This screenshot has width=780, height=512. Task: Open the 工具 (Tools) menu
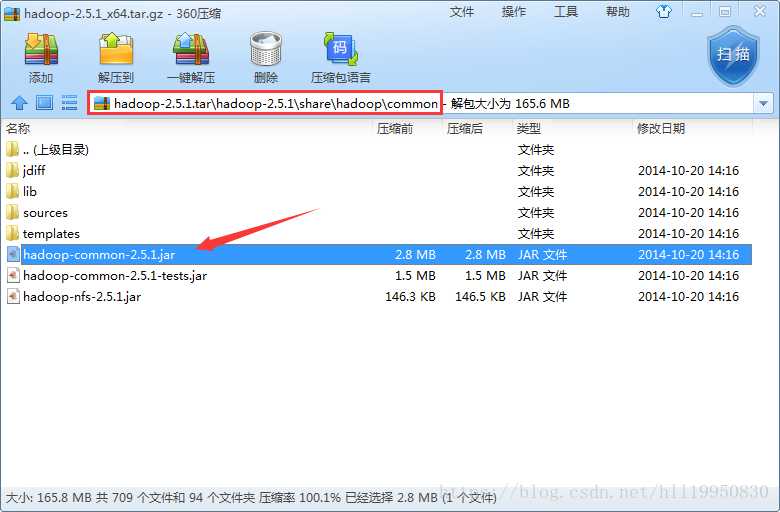566,11
